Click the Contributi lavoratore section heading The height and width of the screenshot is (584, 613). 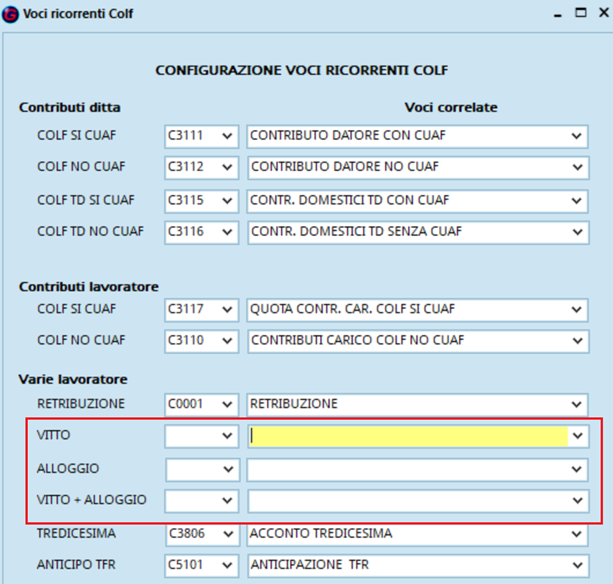(x=89, y=287)
